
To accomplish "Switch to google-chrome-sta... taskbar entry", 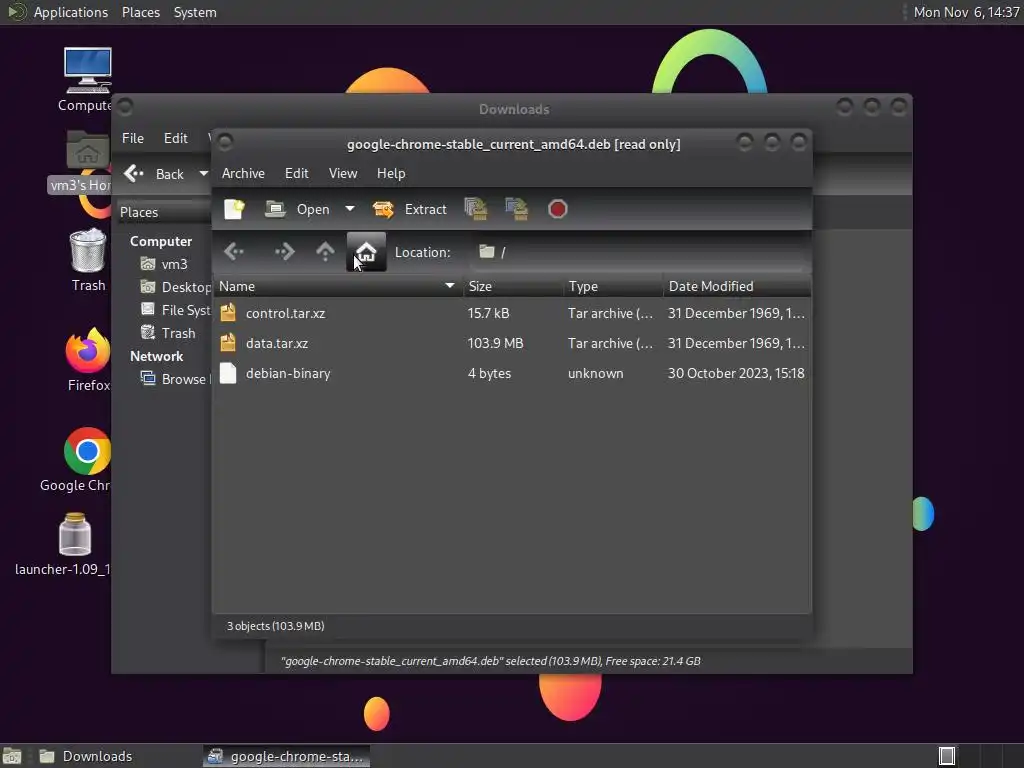I will coord(286,756).
